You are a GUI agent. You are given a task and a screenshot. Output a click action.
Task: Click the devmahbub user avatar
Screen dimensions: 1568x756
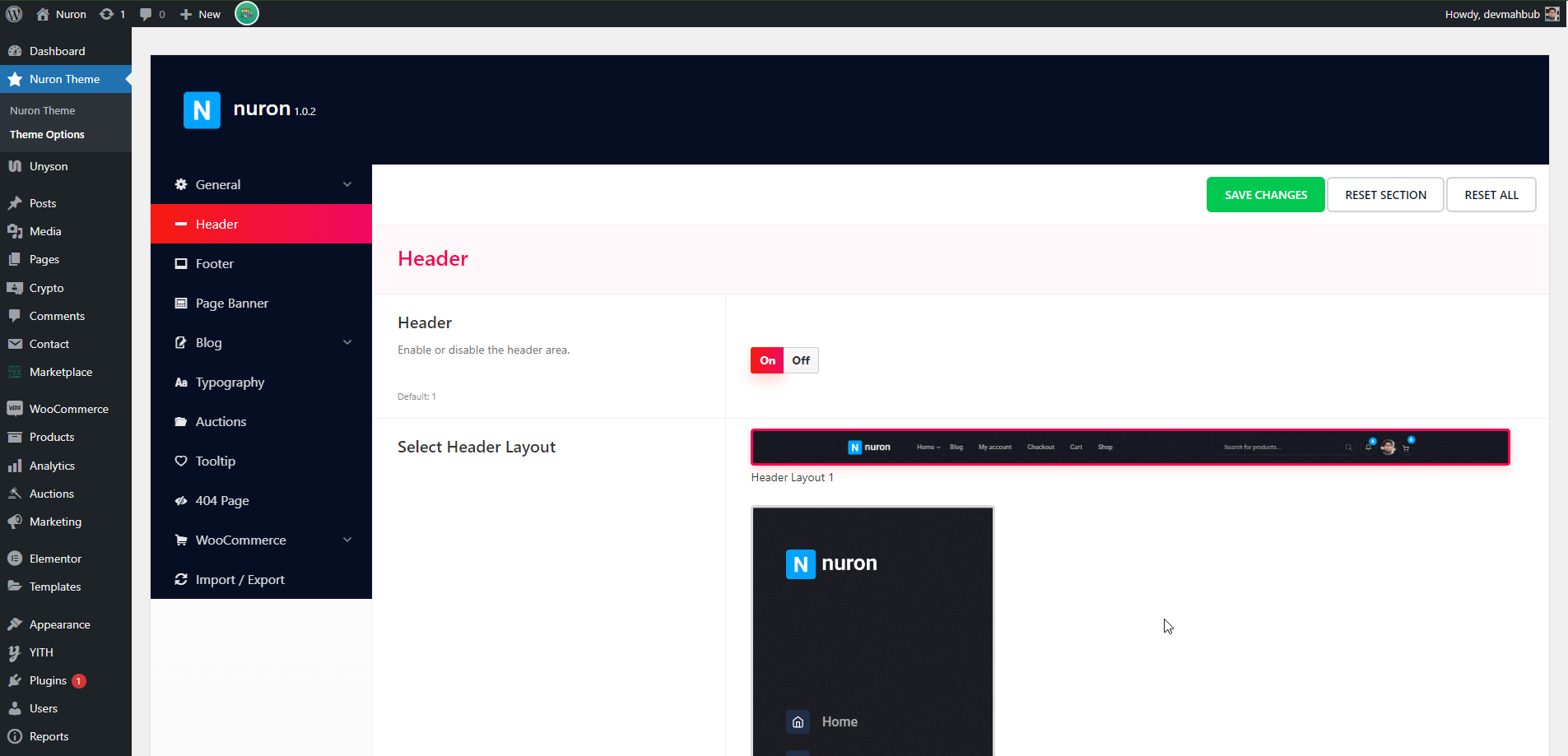[1552, 14]
